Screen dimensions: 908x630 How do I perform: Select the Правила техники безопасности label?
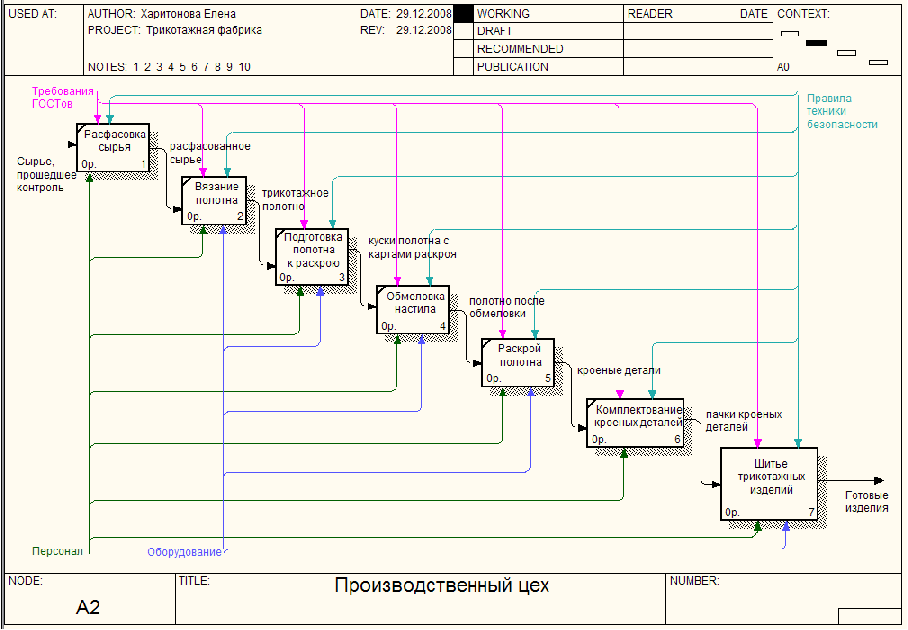(842, 111)
